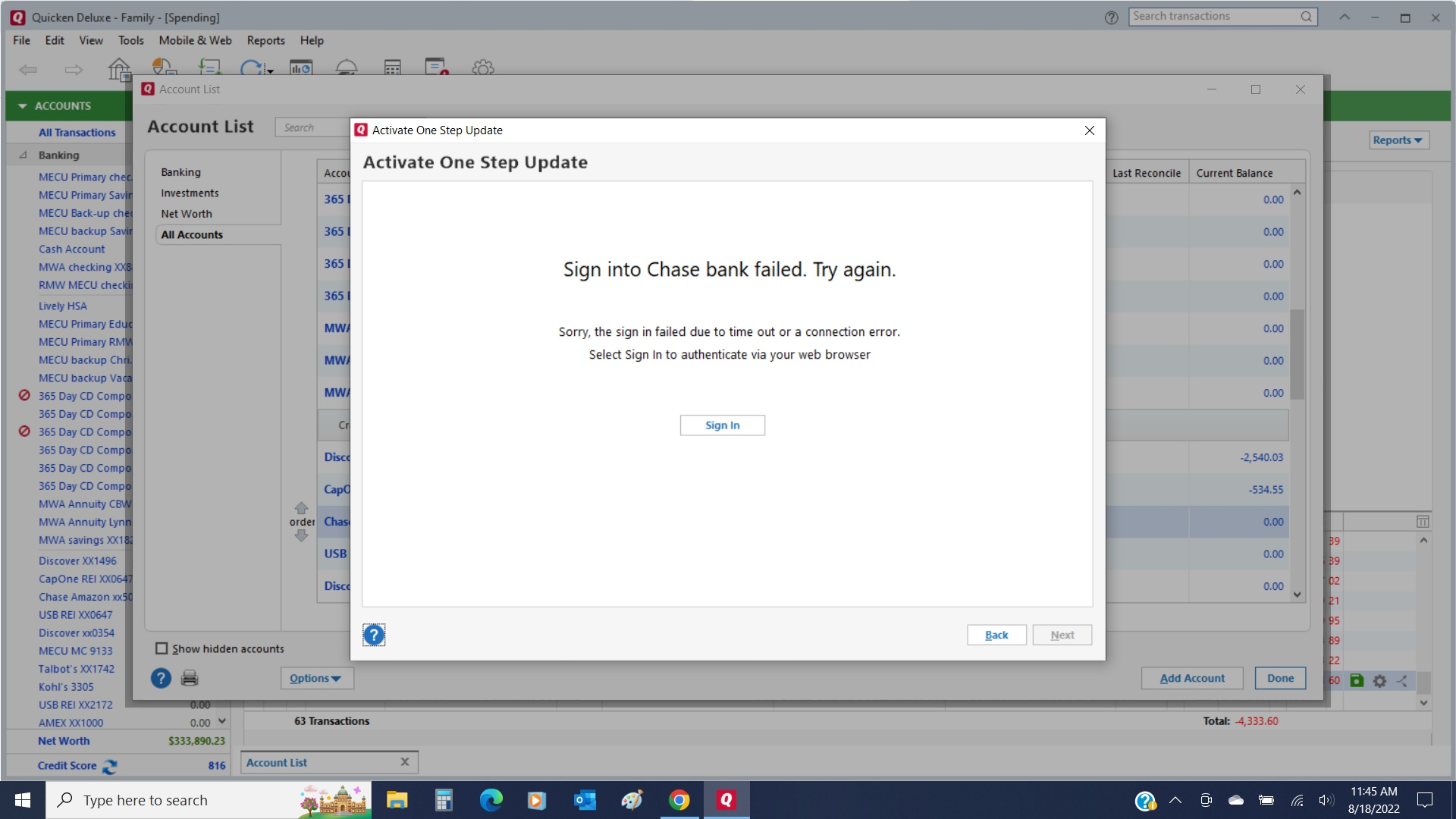Viewport: 1456px width, 819px height.
Task: Open the spending pie chart toolbar icon
Action: coord(164,67)
